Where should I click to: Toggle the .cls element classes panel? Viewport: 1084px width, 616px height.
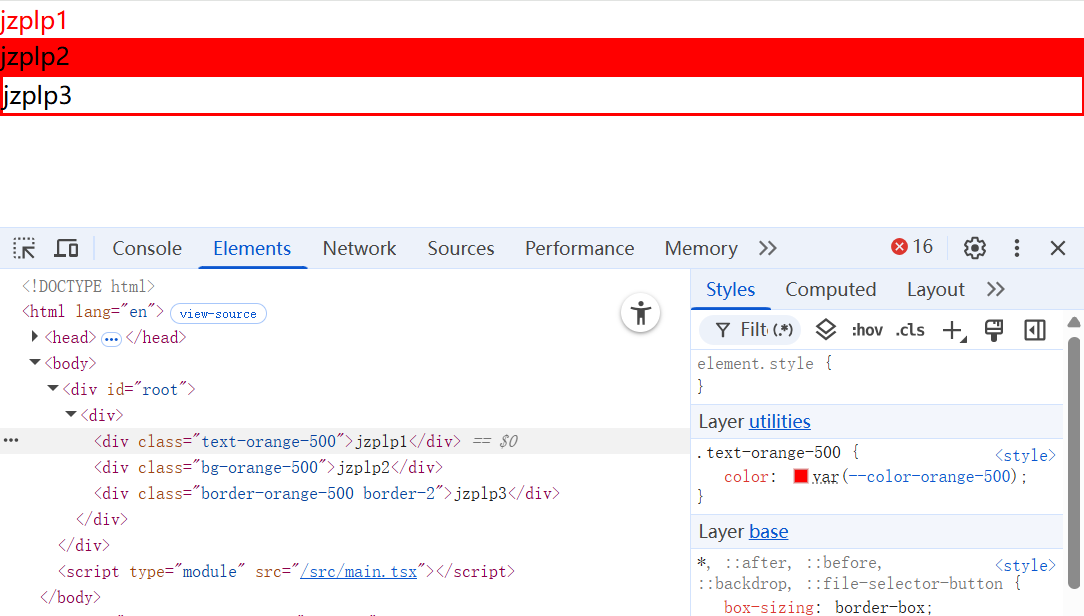click(x=910, y=330)
